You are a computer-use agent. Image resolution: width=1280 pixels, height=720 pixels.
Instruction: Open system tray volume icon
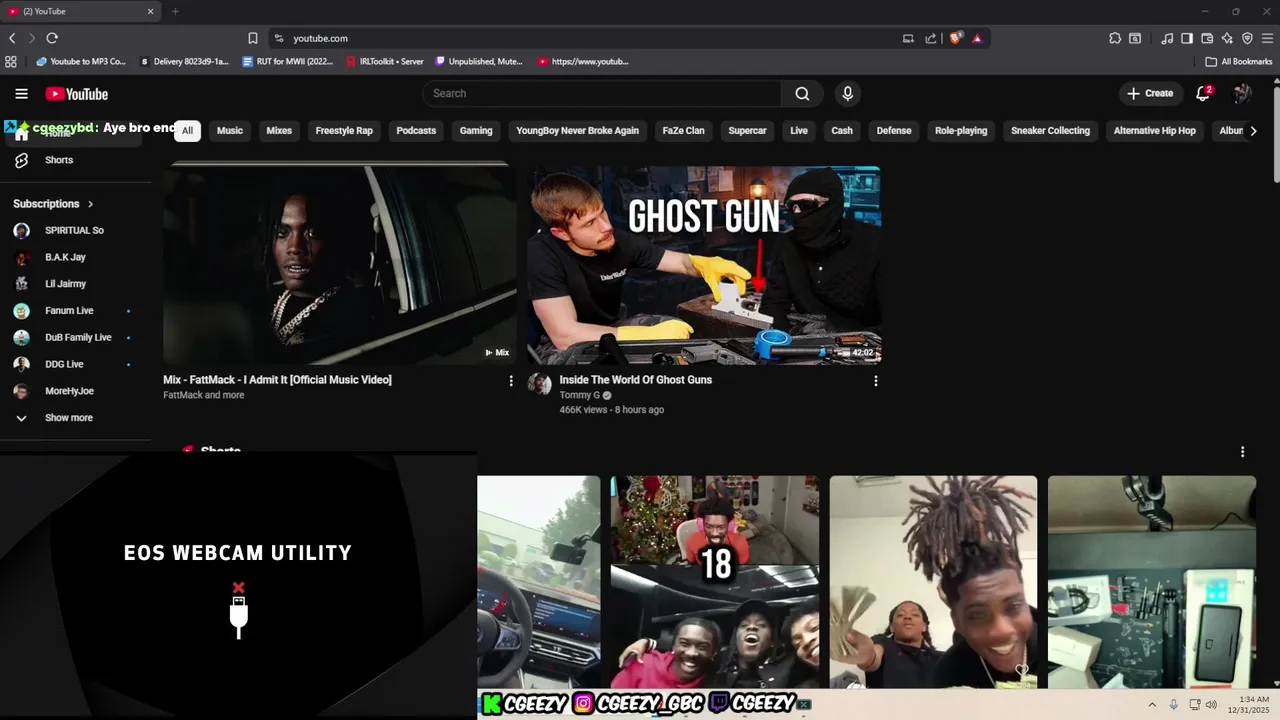pyautogui.click(x=1211, y=704)
